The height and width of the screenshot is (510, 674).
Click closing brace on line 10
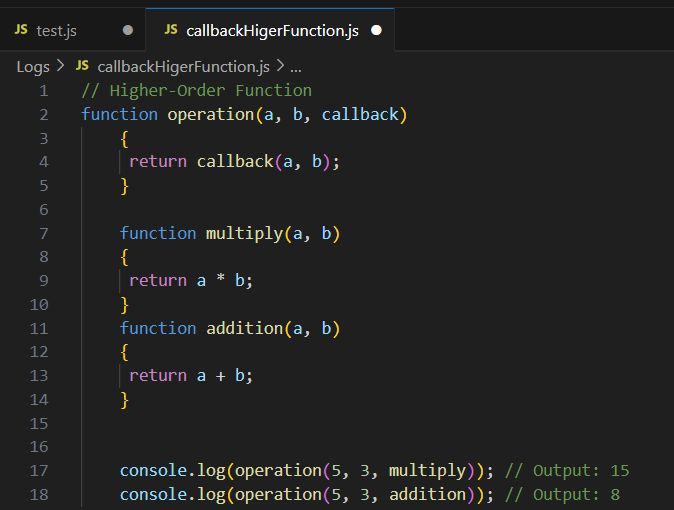point(125,305)
